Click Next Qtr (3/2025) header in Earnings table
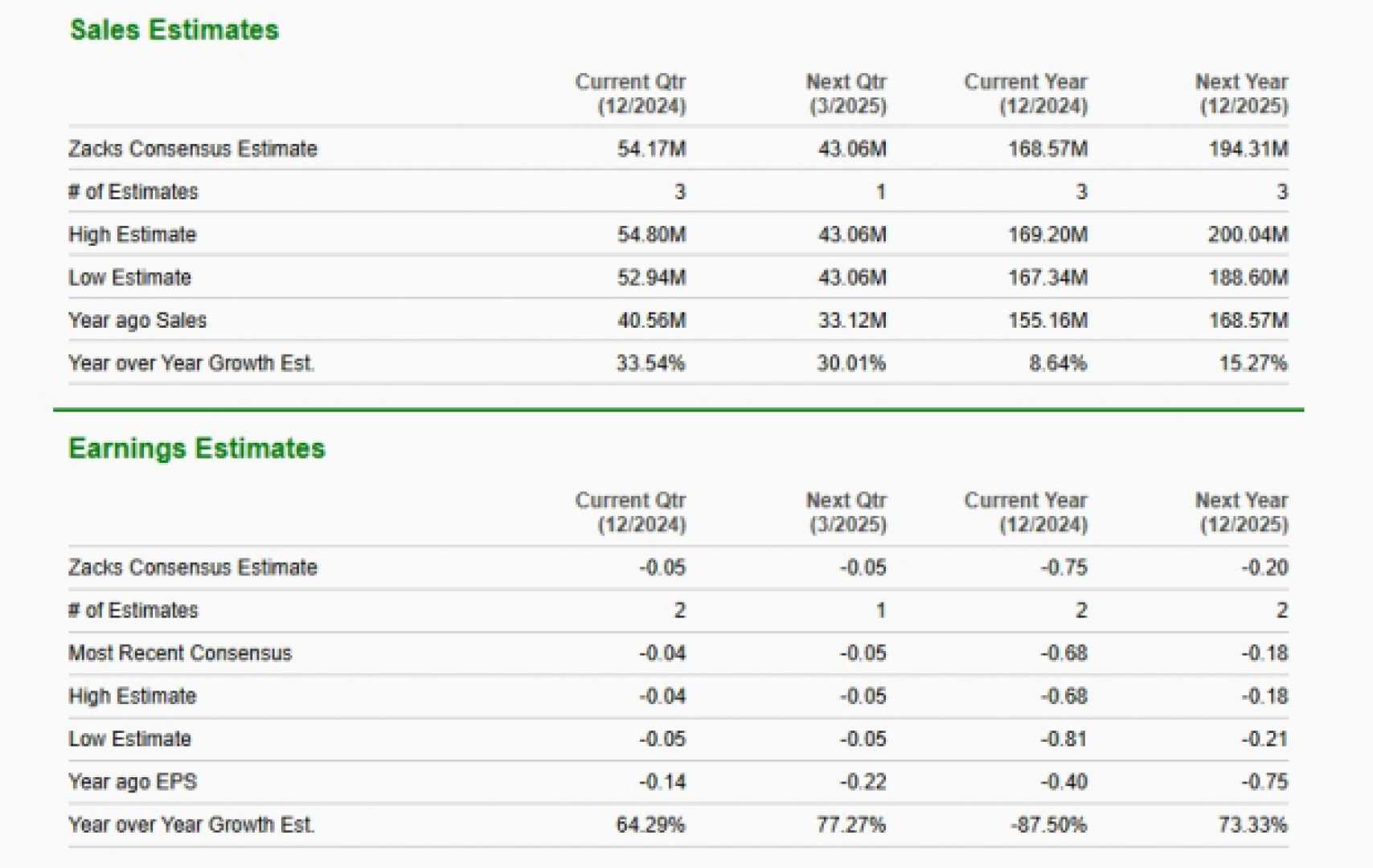The image size is (1373, 868). 846,513
